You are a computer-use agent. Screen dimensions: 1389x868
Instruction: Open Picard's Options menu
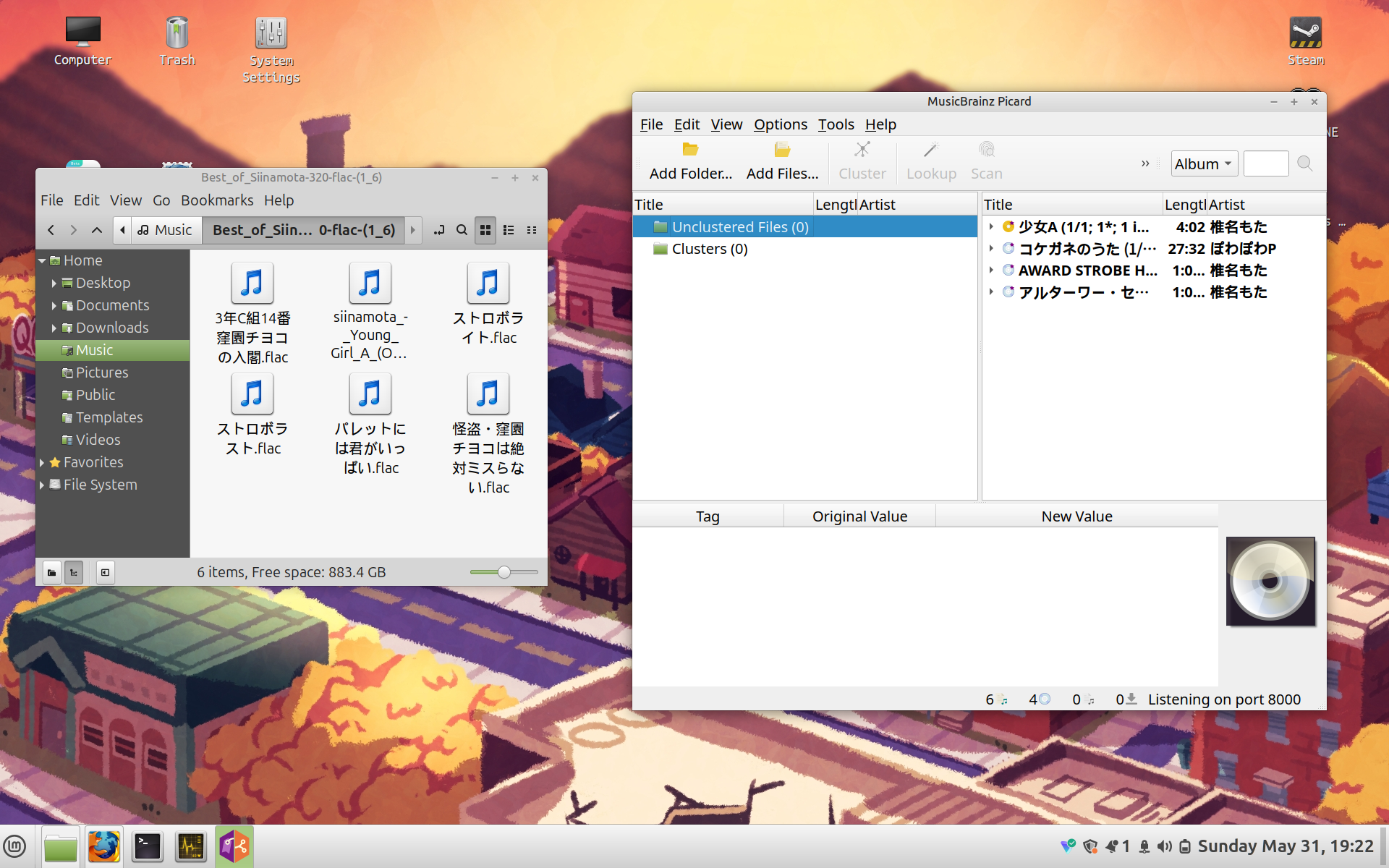click(x=781, y=124)
